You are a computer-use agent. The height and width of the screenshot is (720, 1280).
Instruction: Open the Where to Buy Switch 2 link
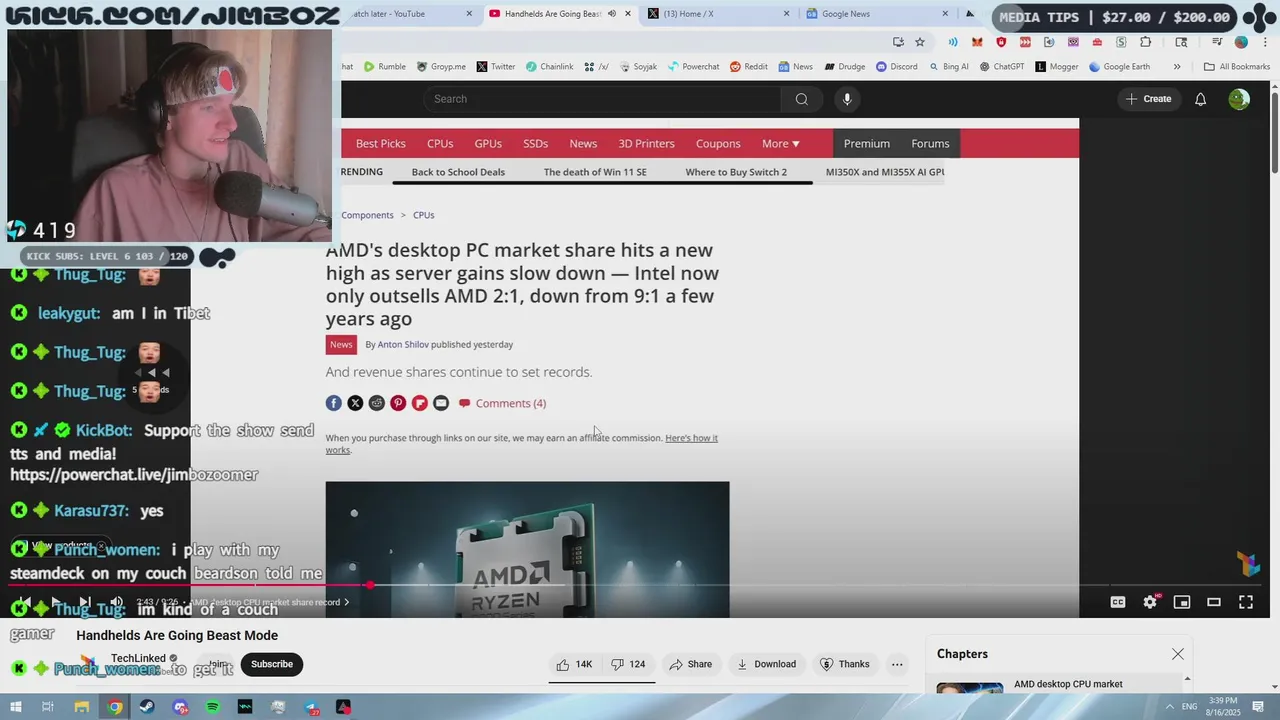(736, 172)
